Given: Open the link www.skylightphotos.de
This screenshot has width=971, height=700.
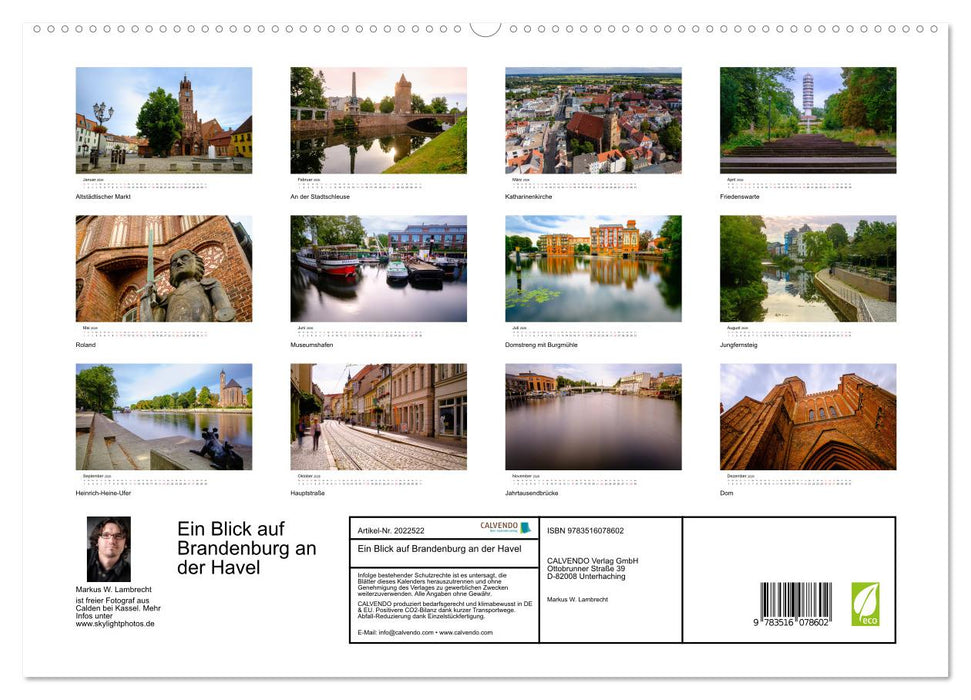Looking at the screenshot, I should coord(117,621).
